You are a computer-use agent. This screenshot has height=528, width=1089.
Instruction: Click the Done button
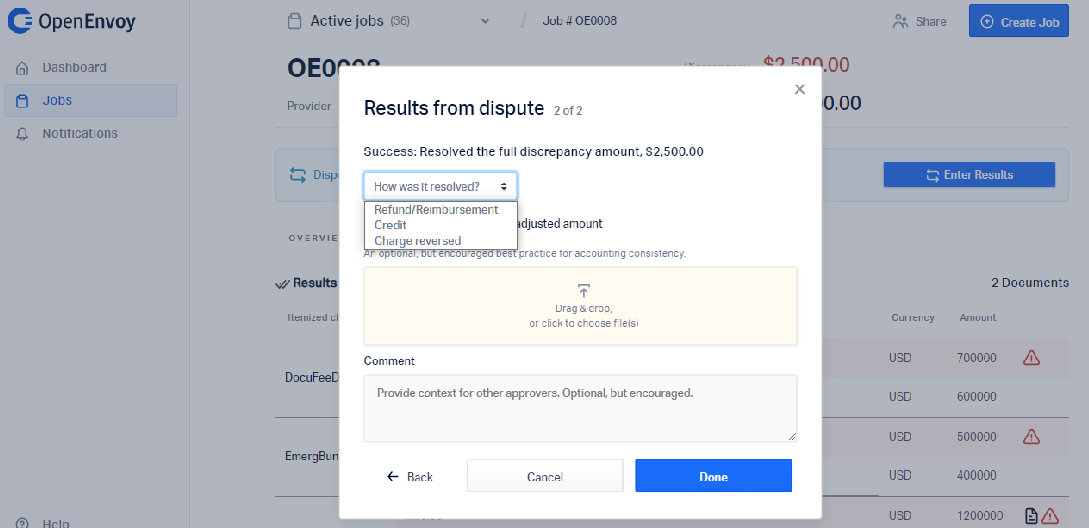coord(713,476)
